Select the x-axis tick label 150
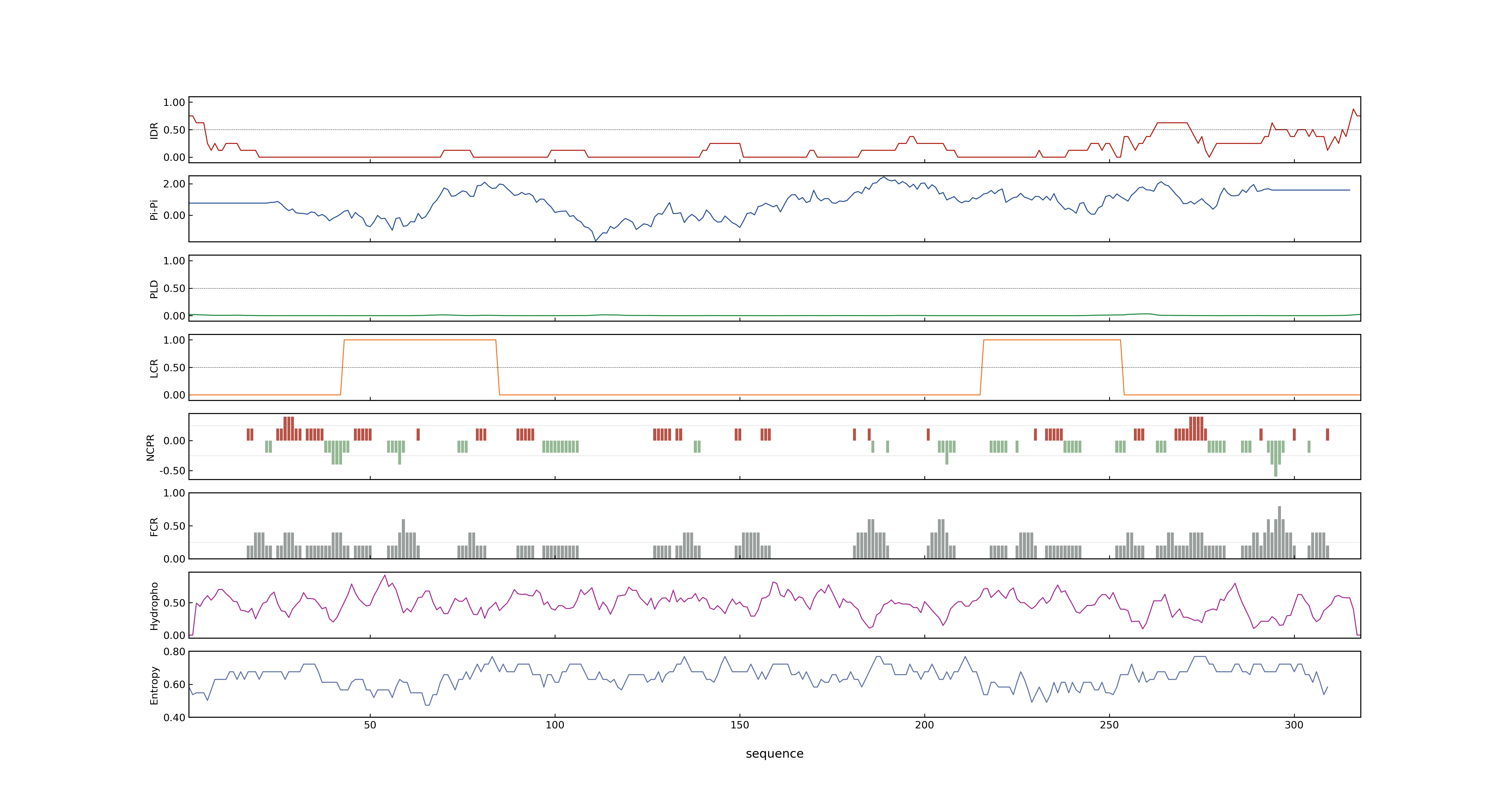The height and width of the screenshot is (806, 1512). [x=740, y=725]
